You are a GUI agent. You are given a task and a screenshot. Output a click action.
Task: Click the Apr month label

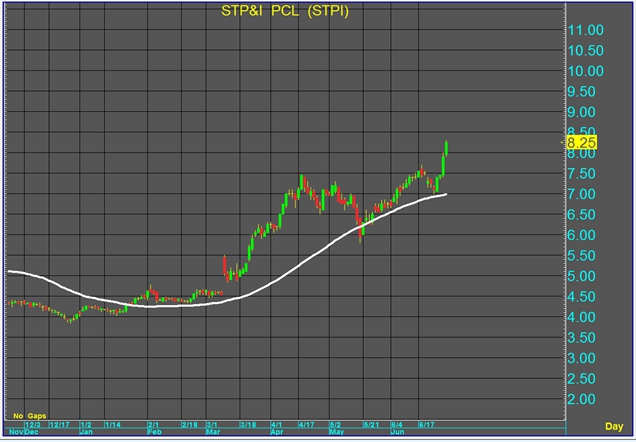277,432
